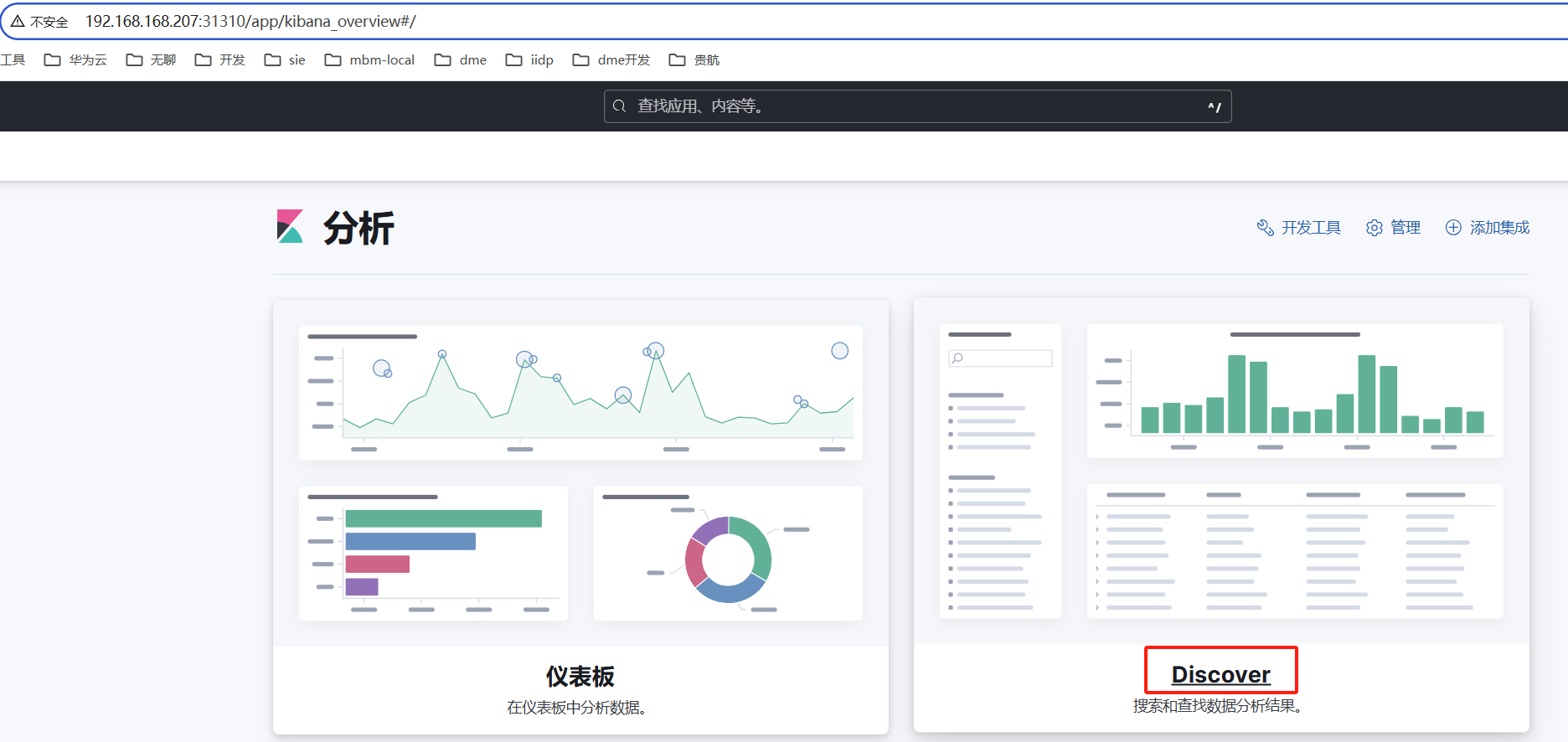Go to 管理 page
Viewport: 1568px width, 742px height.
coord(1405,228)
